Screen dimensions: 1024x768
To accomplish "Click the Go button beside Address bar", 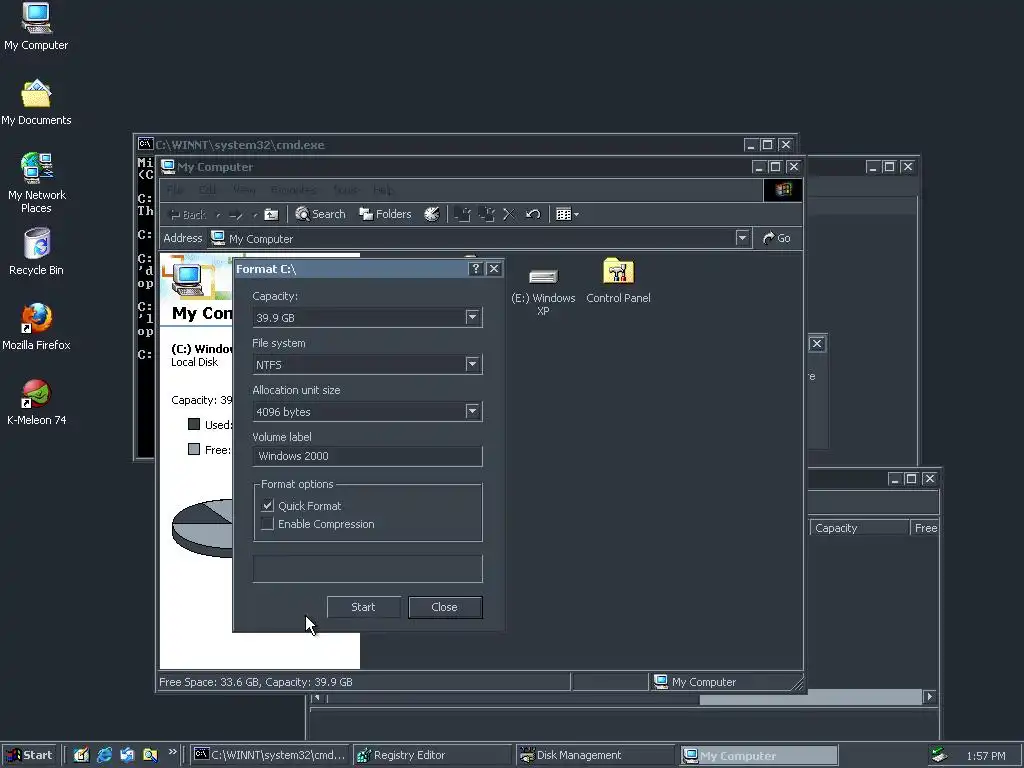I will pos(776,238).
